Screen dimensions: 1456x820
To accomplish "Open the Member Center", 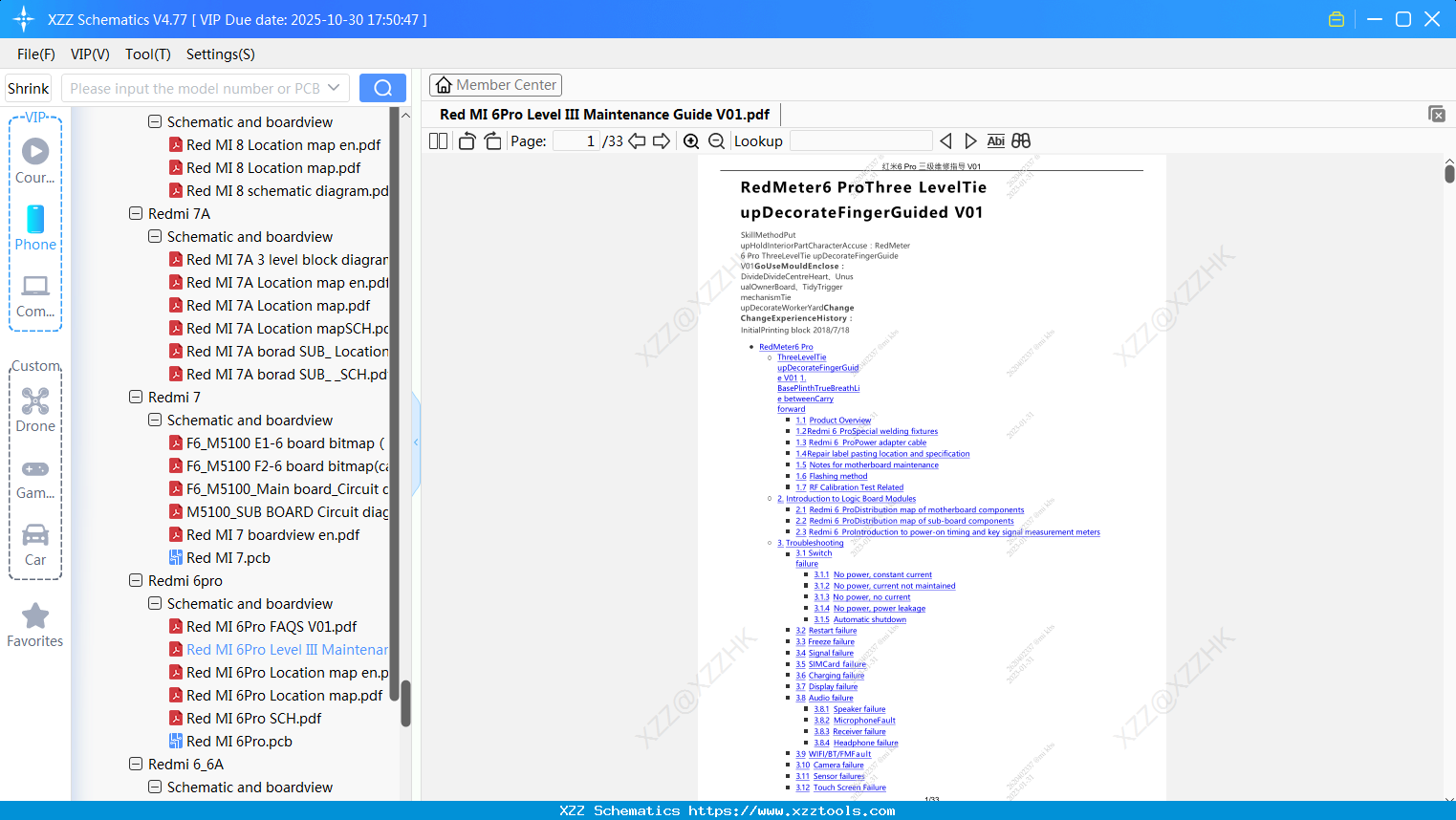I will point(495,85).
